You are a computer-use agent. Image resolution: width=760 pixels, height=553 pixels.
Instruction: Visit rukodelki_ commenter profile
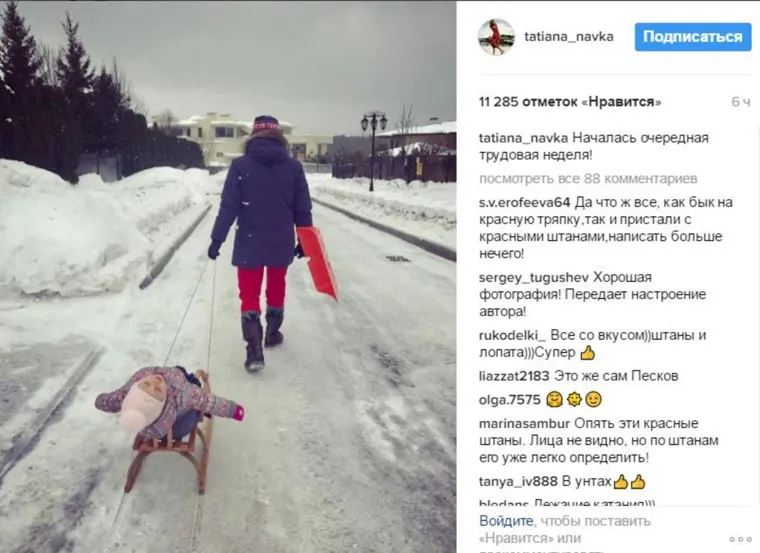512,335
